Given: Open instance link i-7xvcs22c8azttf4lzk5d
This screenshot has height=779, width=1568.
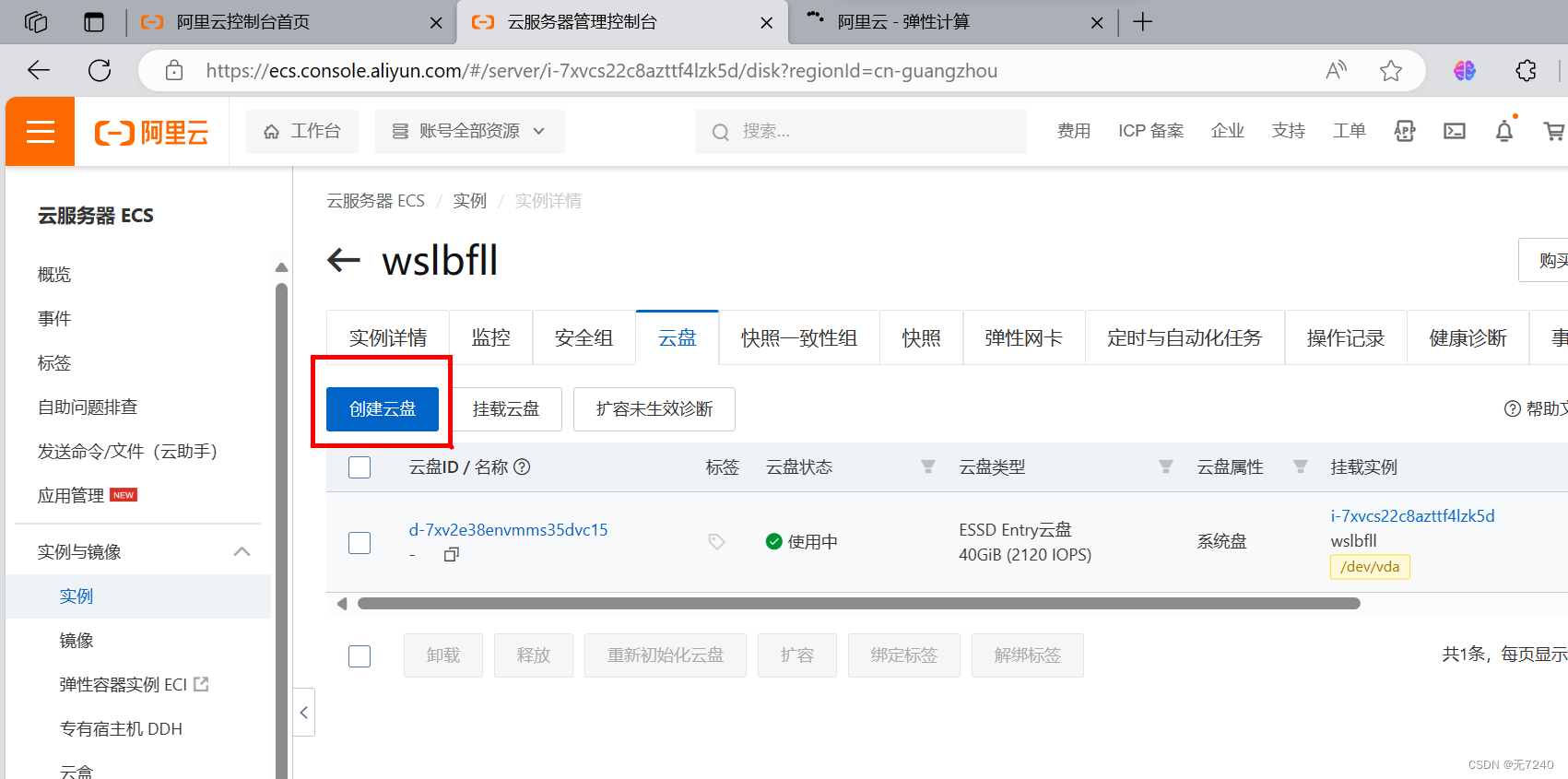Looking at the screenshot, I should coord(1413,516).
